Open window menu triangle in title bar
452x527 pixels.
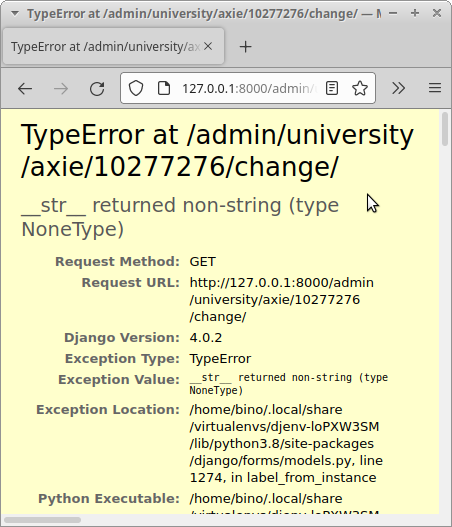point(14,13)
